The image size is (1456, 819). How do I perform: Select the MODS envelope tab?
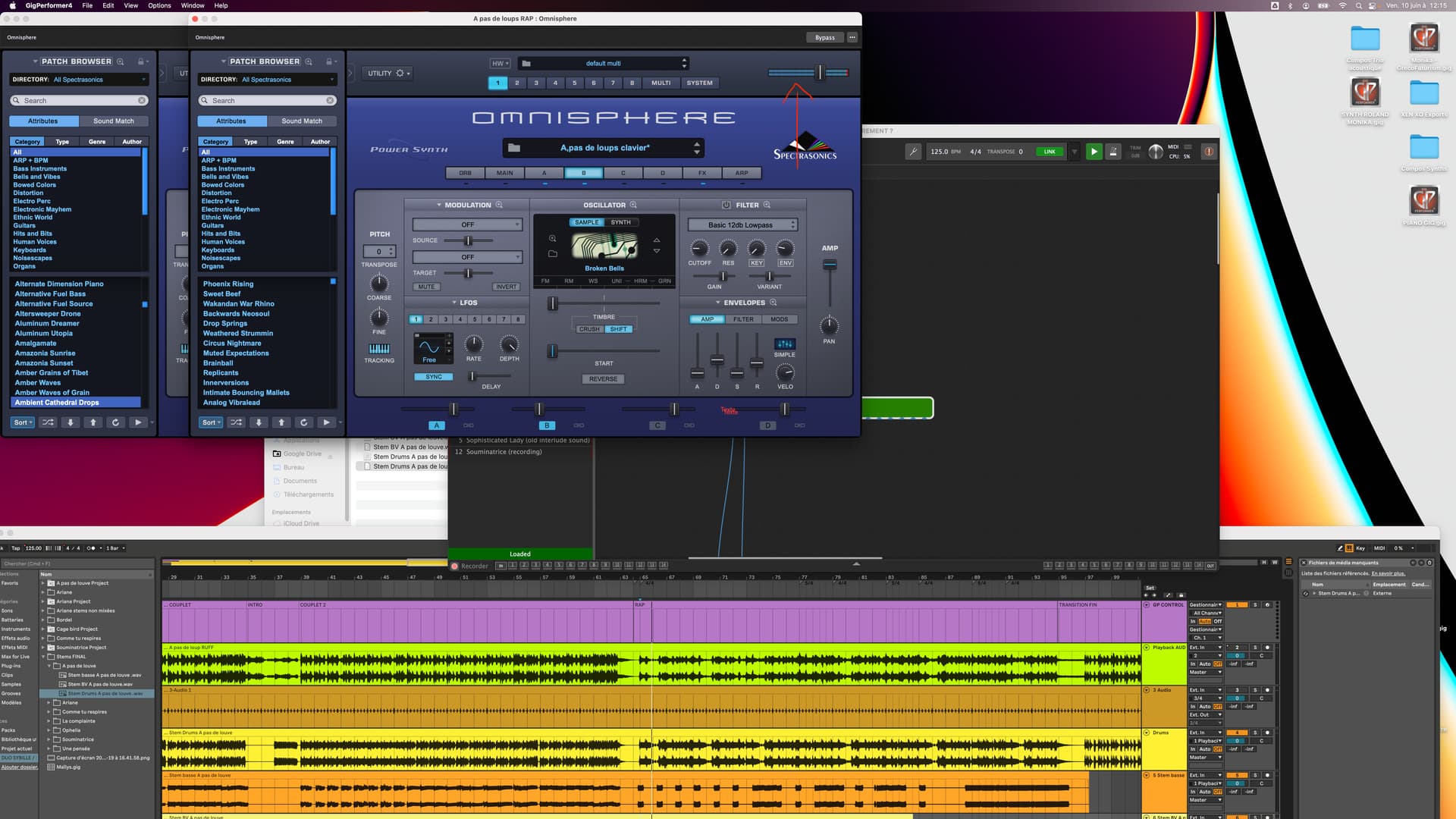tap(779, 319)
